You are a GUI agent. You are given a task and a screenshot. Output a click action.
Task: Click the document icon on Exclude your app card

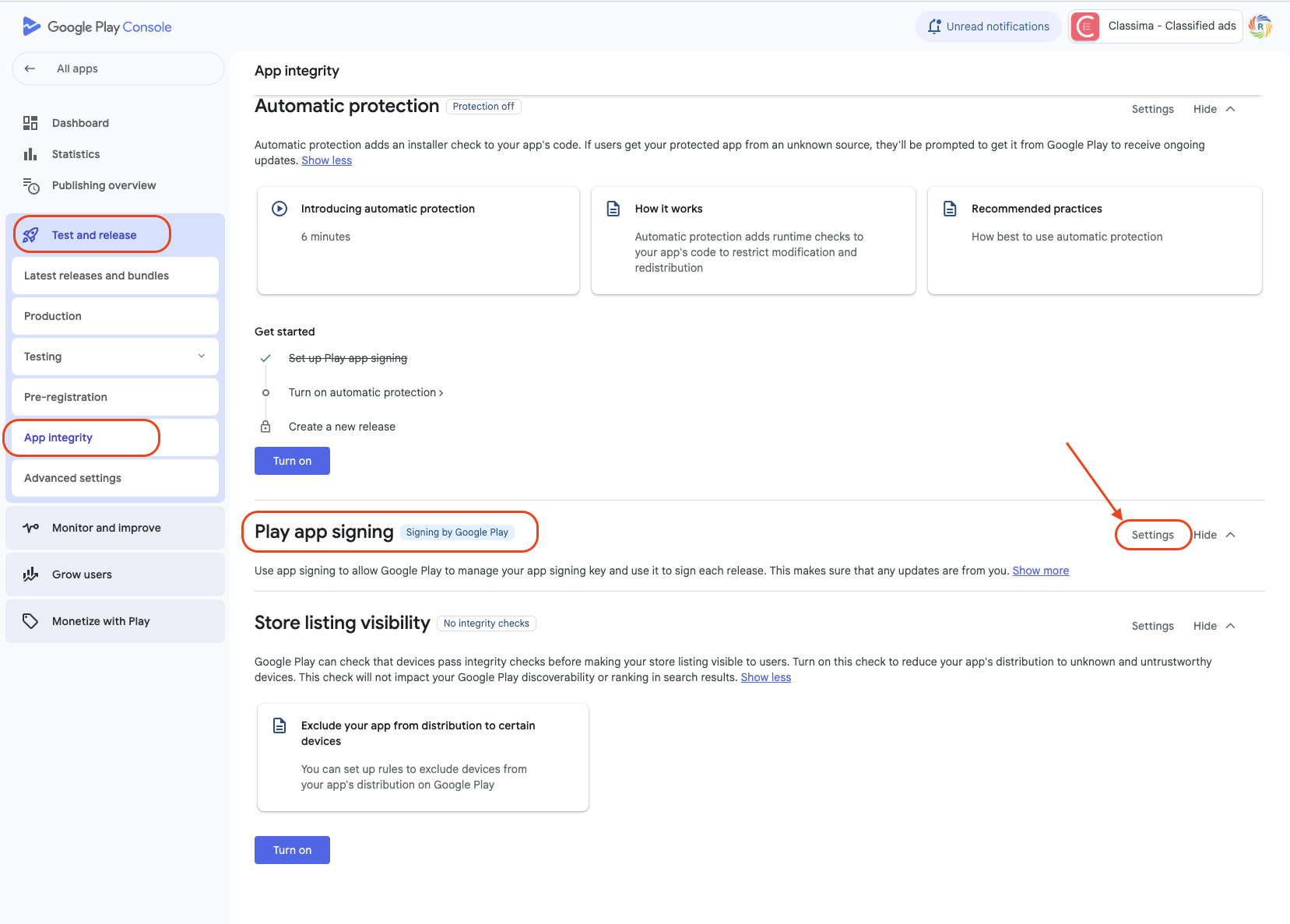point(279,725)
